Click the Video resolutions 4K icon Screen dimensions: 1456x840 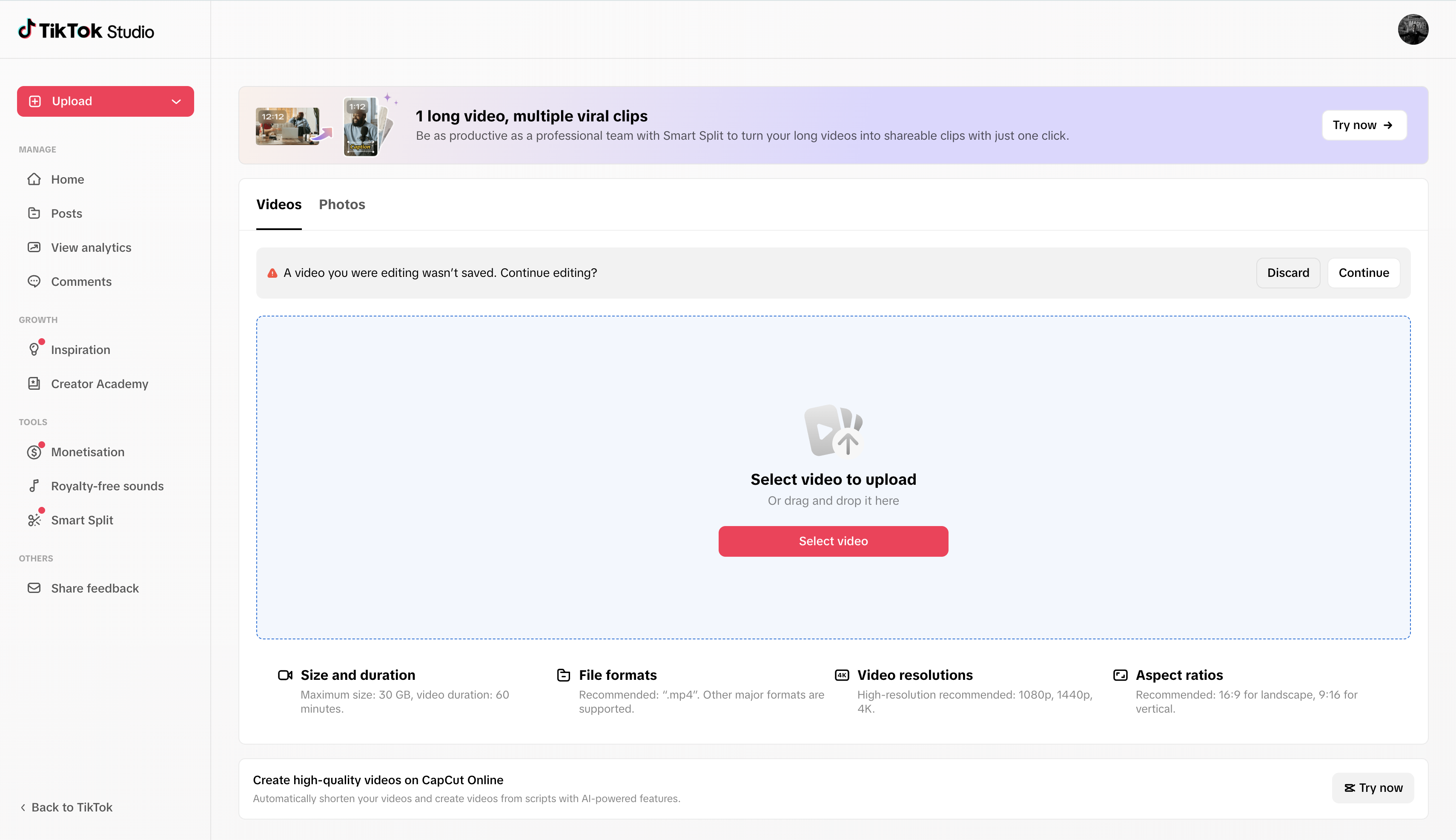842,675
